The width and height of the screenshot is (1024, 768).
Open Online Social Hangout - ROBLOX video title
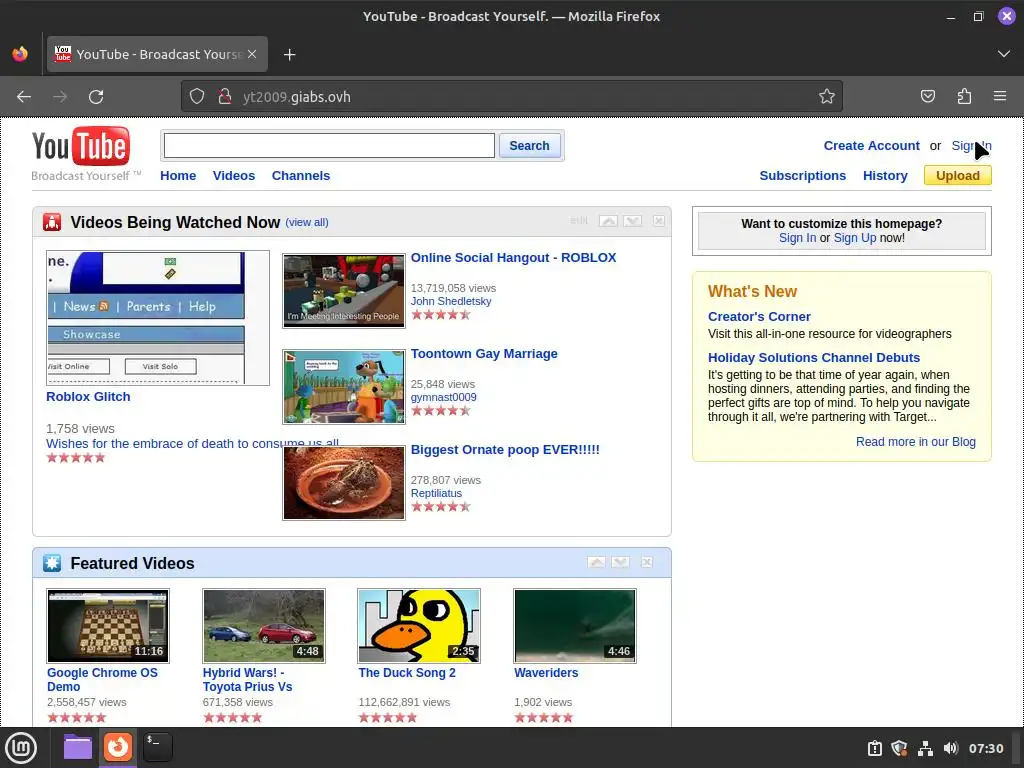pyautogui.click(x=513, y=258)
